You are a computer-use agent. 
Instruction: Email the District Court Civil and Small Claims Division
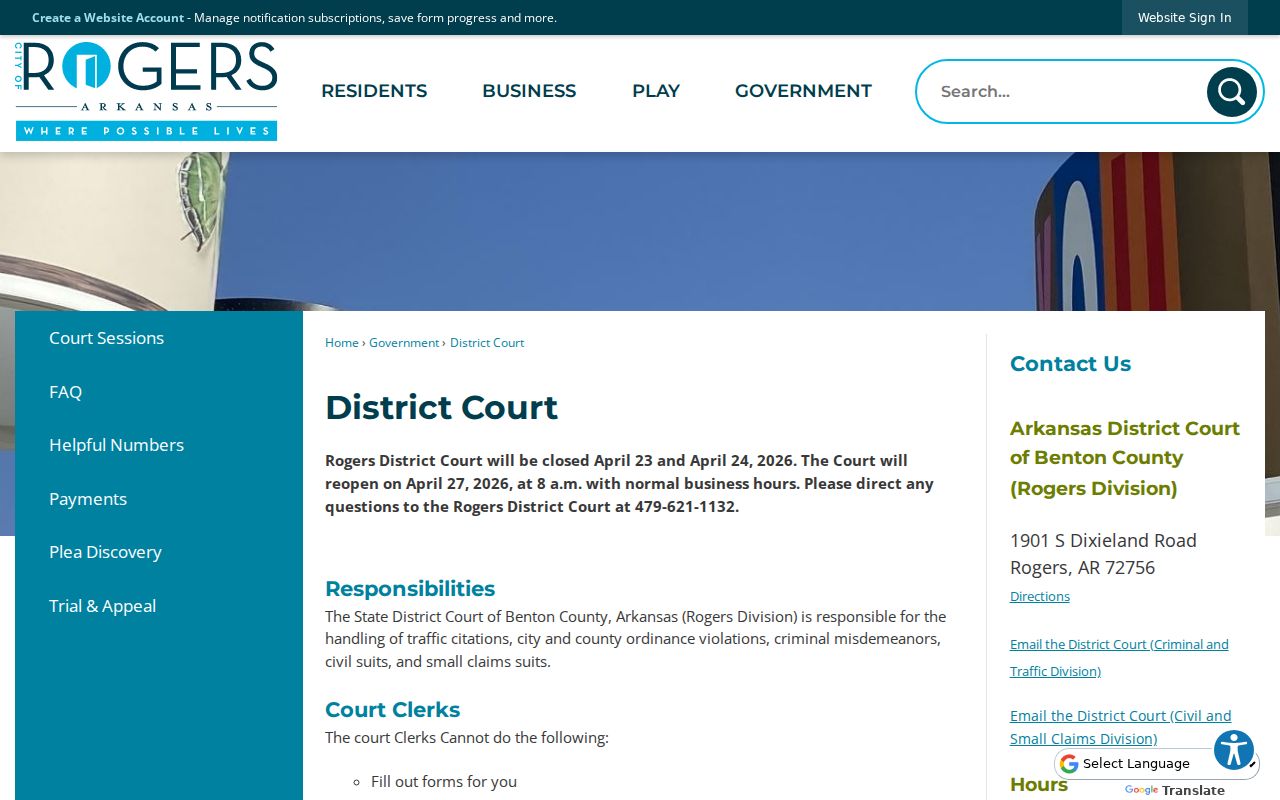coord(1120,727)
